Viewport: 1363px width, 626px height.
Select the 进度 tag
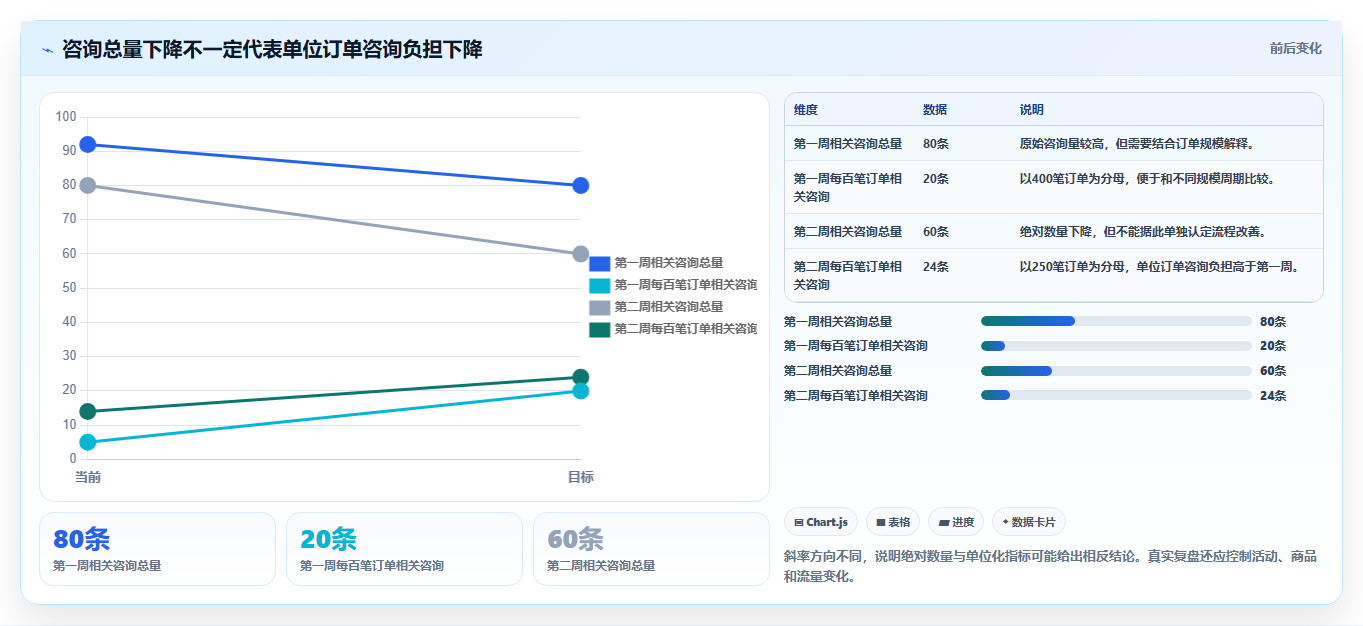pos(956,522)
